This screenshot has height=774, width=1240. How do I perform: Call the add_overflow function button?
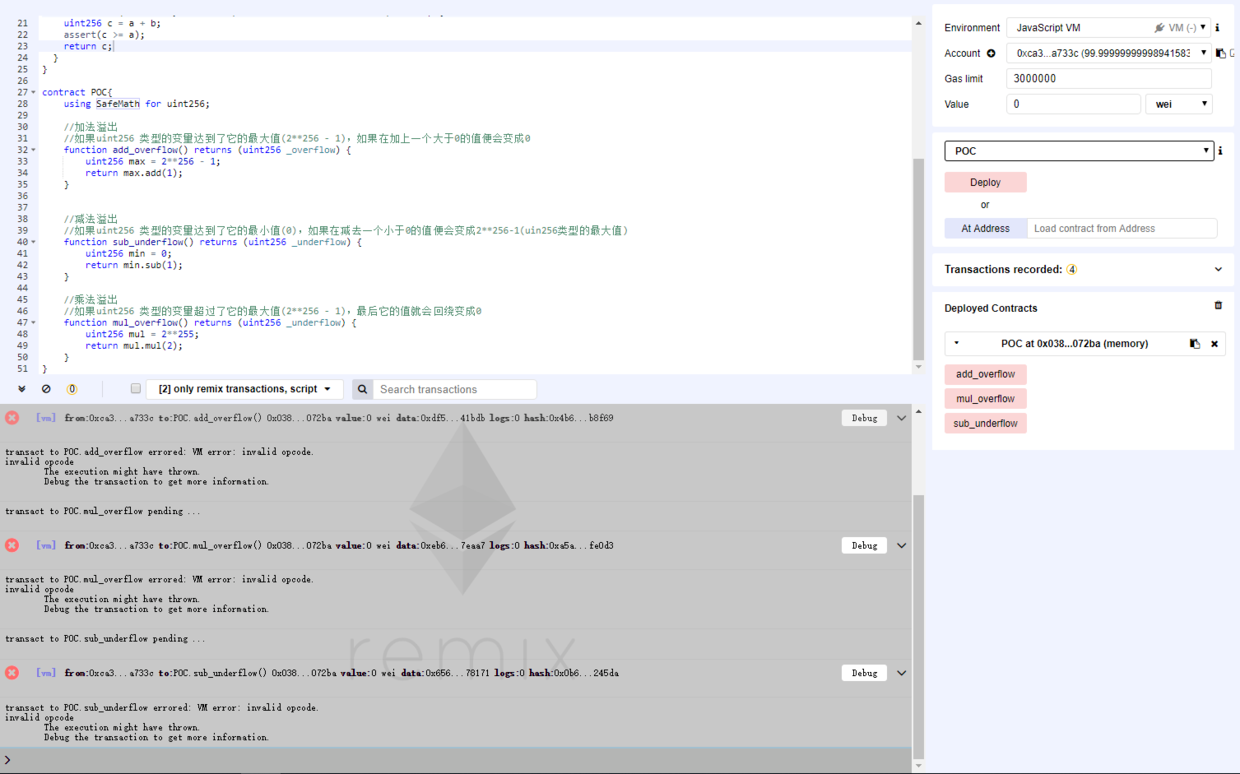985,374
